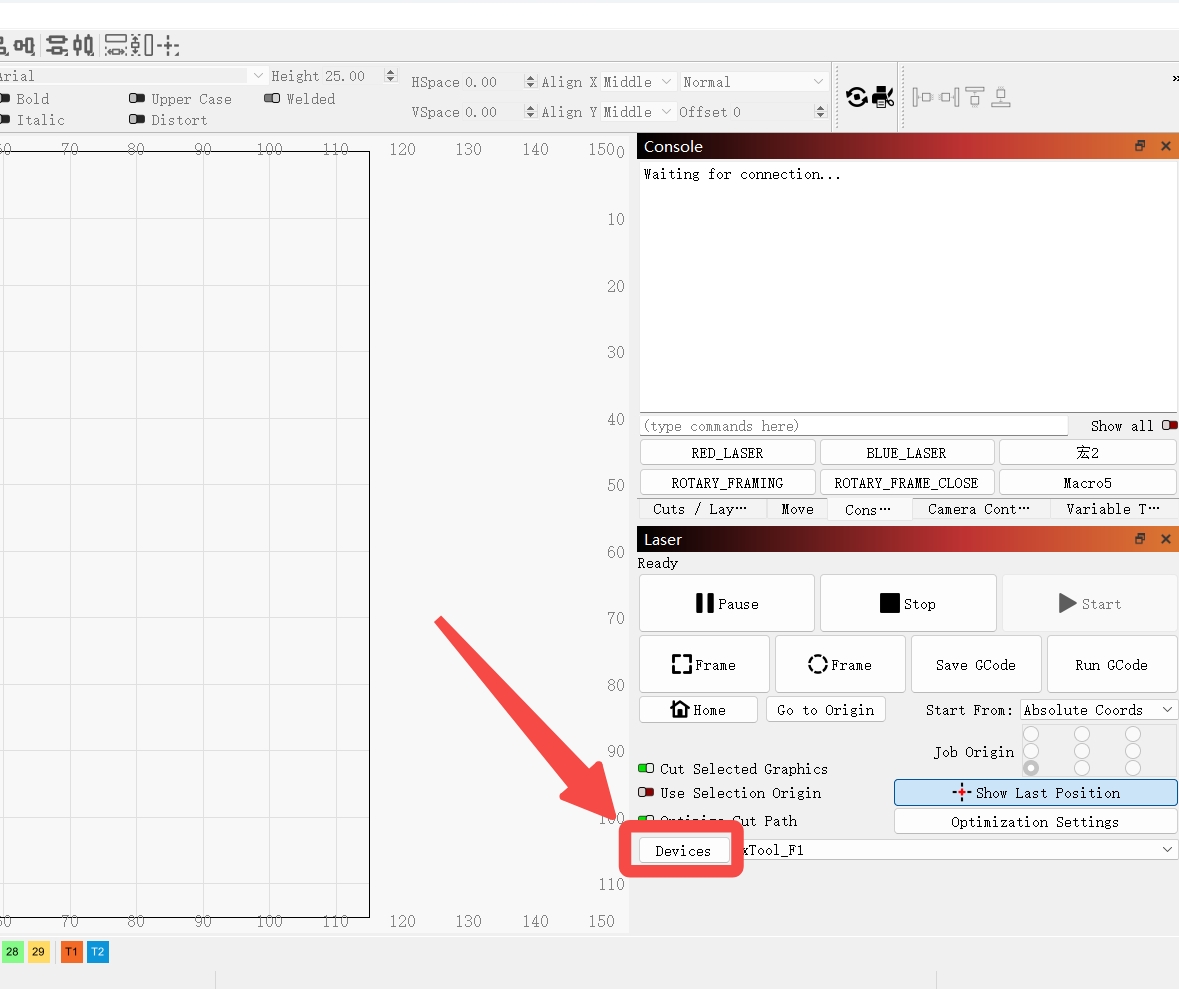Pause the laser job
The width and height of the screenshot is (1179, 989).
click(x=726, y=603)
